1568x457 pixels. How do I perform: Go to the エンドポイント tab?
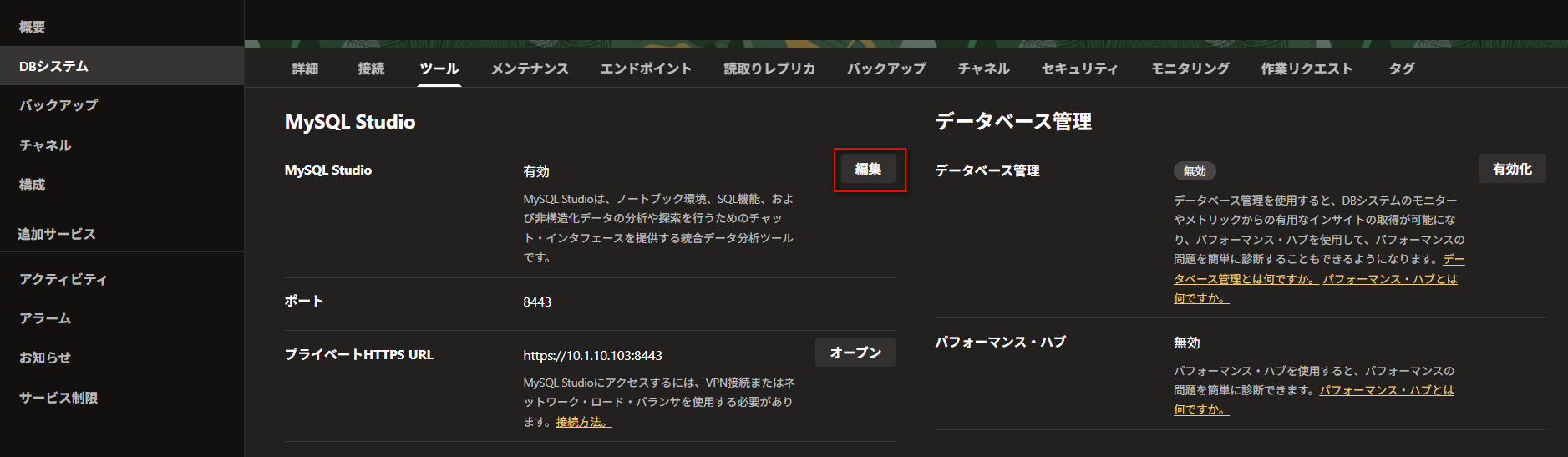pyautogui.click(x=646, y=69)
